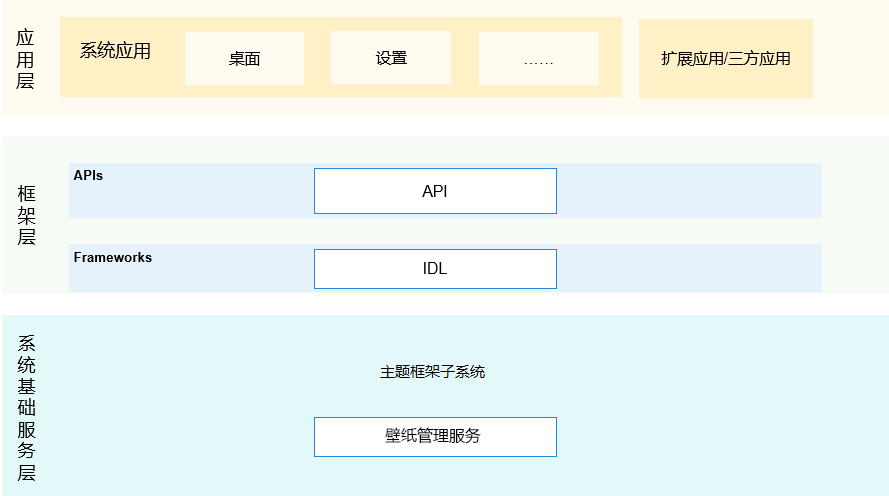Select the bold APIs label
The image size is (889, 496).
(88, 175)
